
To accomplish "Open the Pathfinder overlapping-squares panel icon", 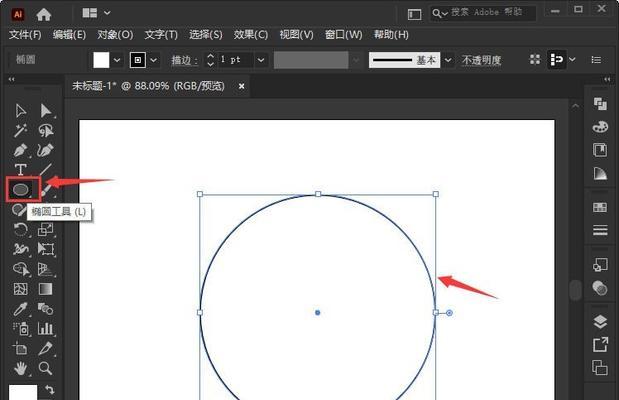I will point(600,104).
